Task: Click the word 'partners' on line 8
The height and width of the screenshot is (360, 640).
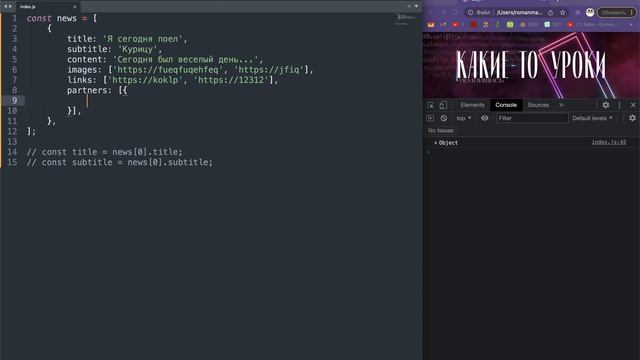Action: 87,90
